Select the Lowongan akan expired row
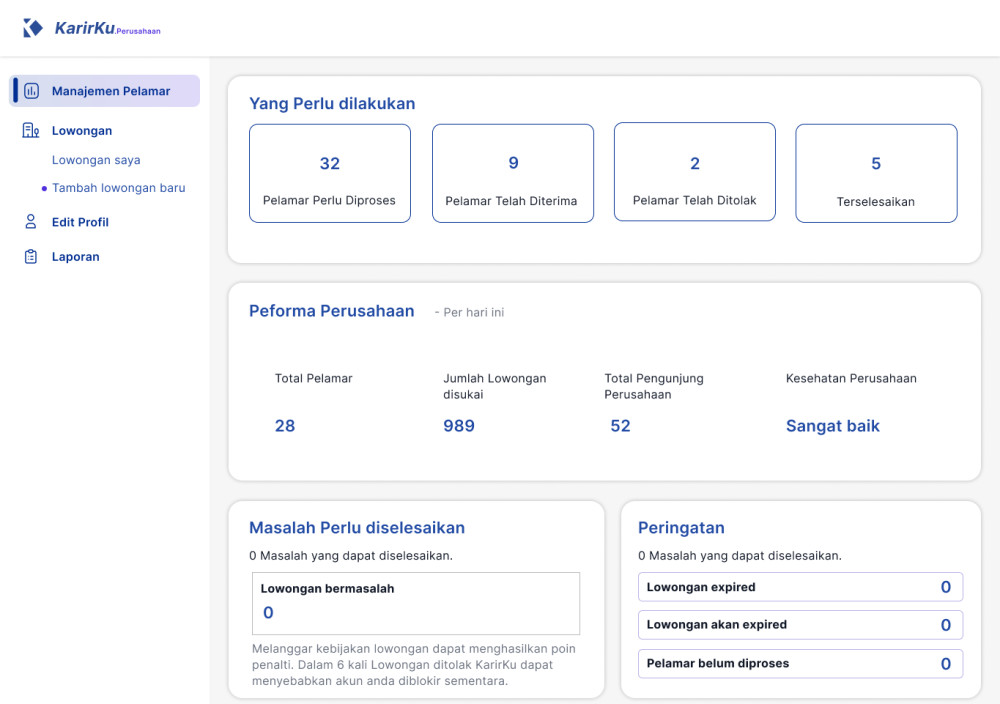Viewport: 1000px width, 704px height. click(x=800, y=625)
